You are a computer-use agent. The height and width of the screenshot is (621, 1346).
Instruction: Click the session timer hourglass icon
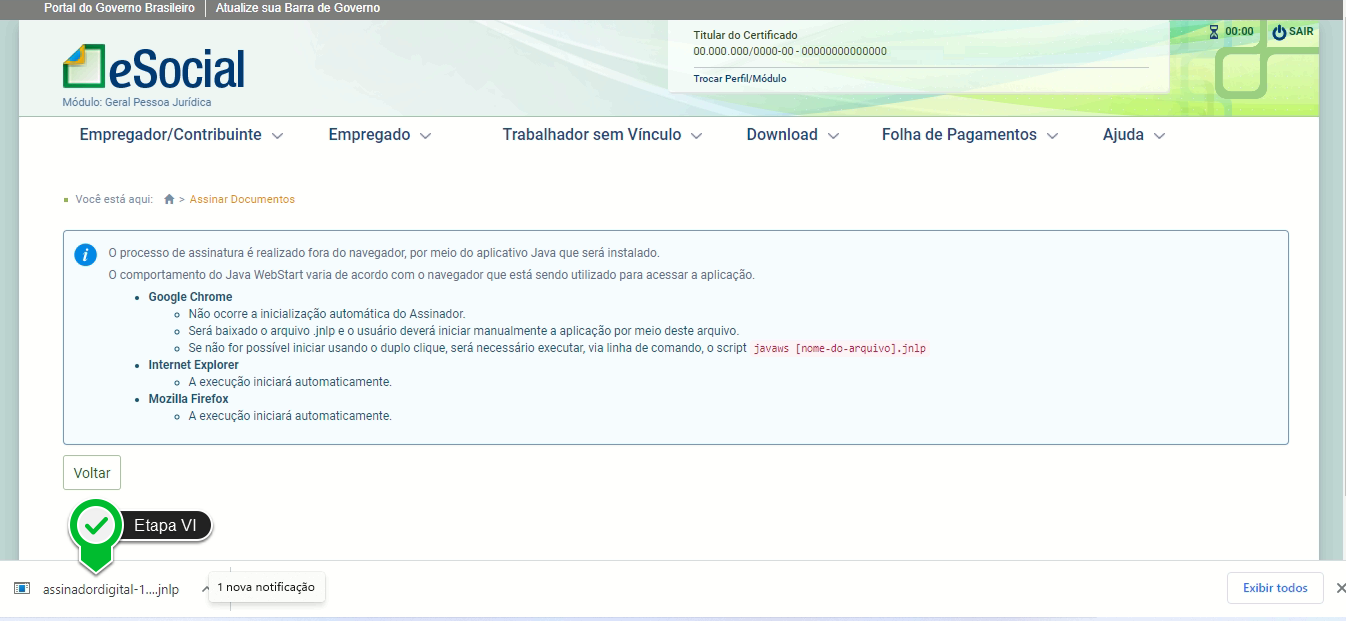[1213, 32]
